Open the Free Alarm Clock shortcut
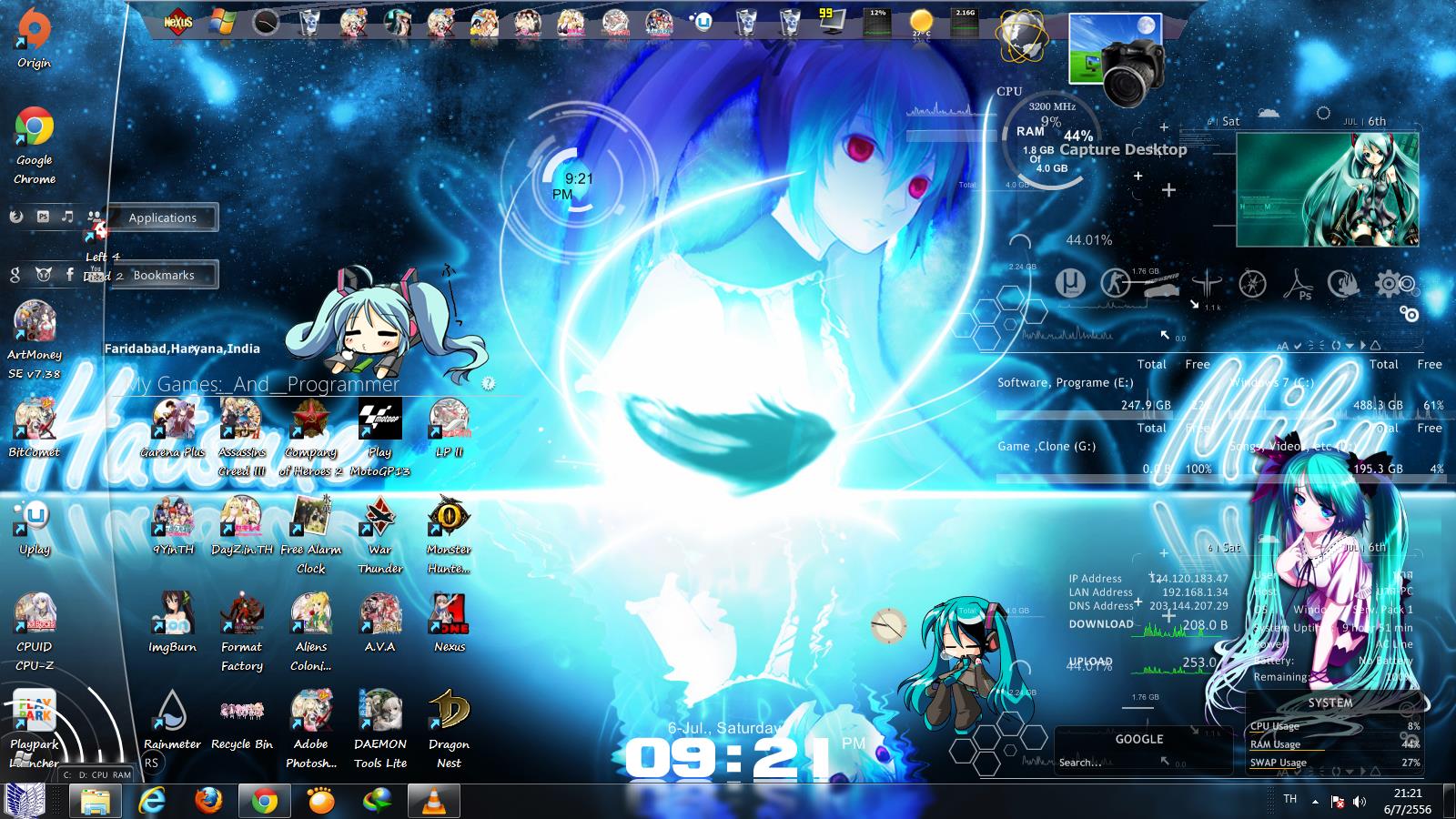Image resolution: width=1456 pixels, height=819 pixels. [x=311, y=535]
